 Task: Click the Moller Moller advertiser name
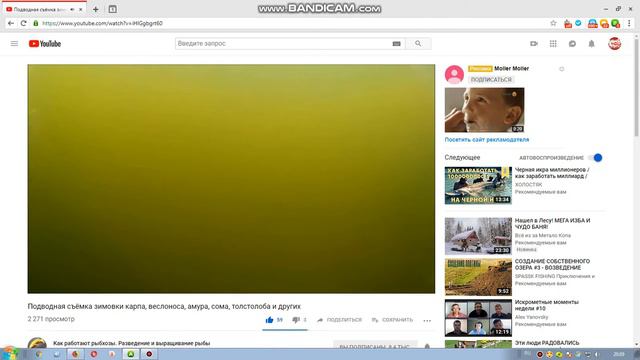click(511, 69)
